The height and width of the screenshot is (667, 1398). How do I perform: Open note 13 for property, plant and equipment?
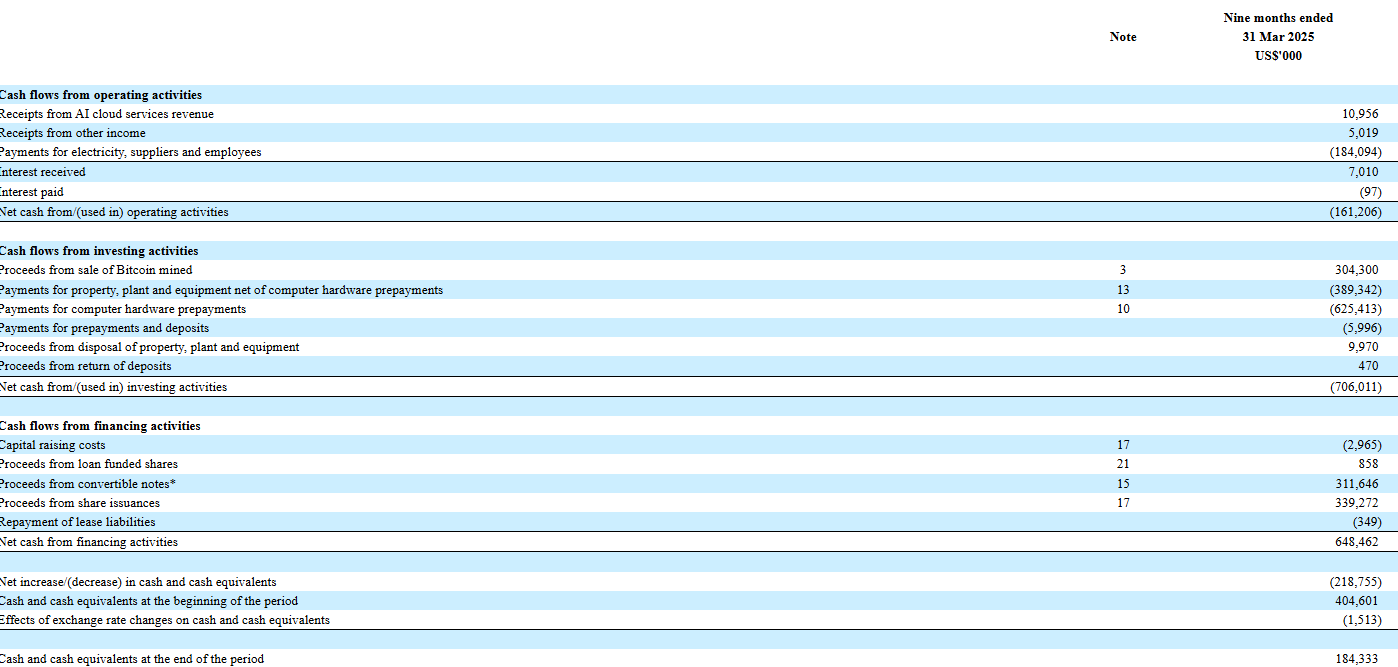1123,290
